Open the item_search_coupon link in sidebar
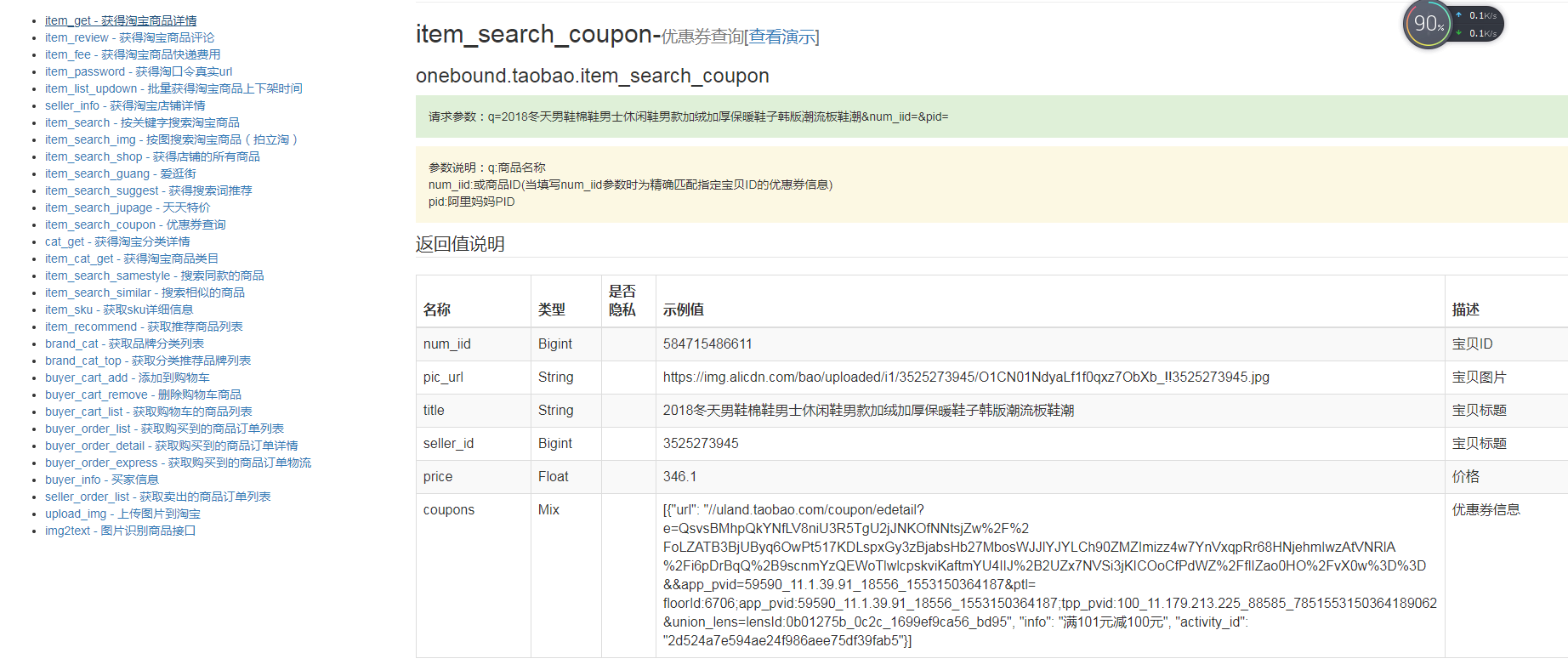1568x670 pixels. (x=135, y=224)
